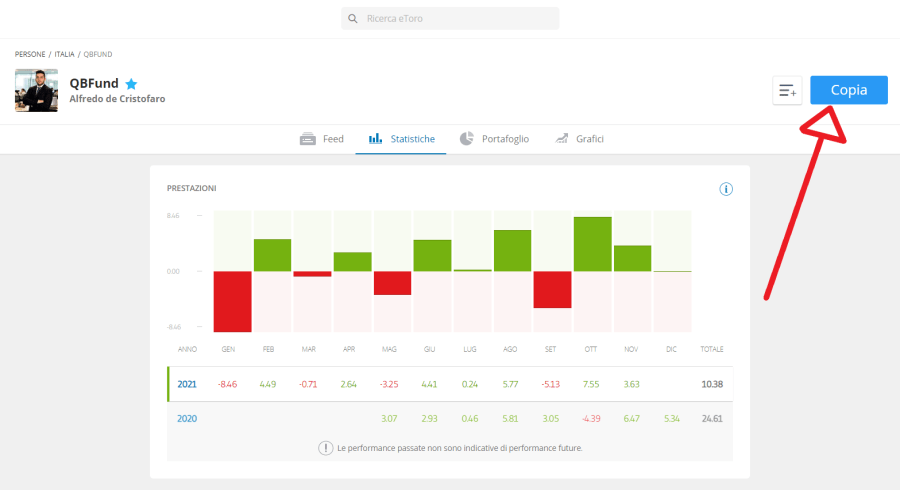This screenshot has width=900, height=490.
Task: Click the blue star favorite icon
Action: coord(131,84)
